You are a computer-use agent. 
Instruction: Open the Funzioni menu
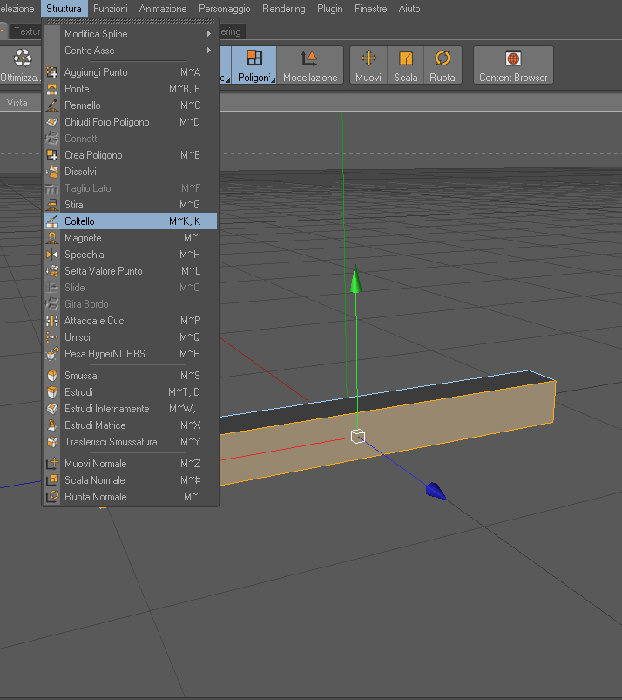pos(110,8)
